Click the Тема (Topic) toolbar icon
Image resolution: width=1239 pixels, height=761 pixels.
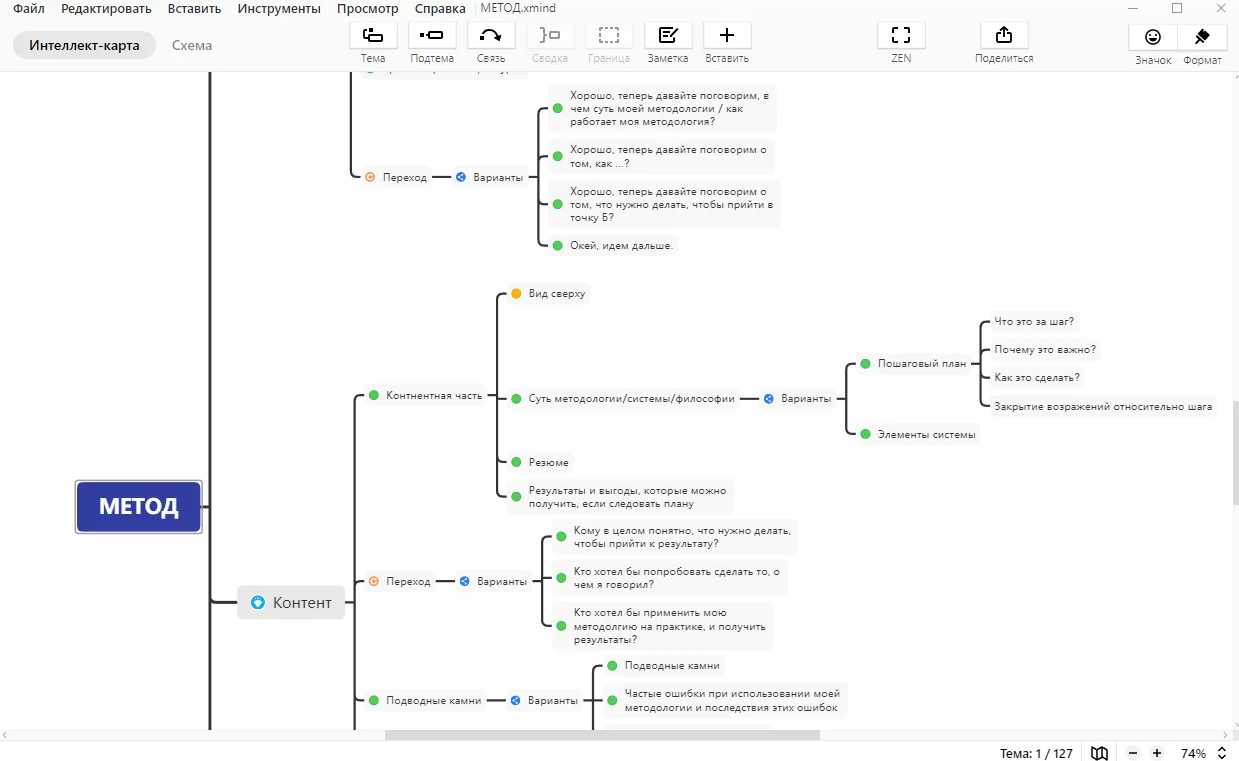pos(373,36)
